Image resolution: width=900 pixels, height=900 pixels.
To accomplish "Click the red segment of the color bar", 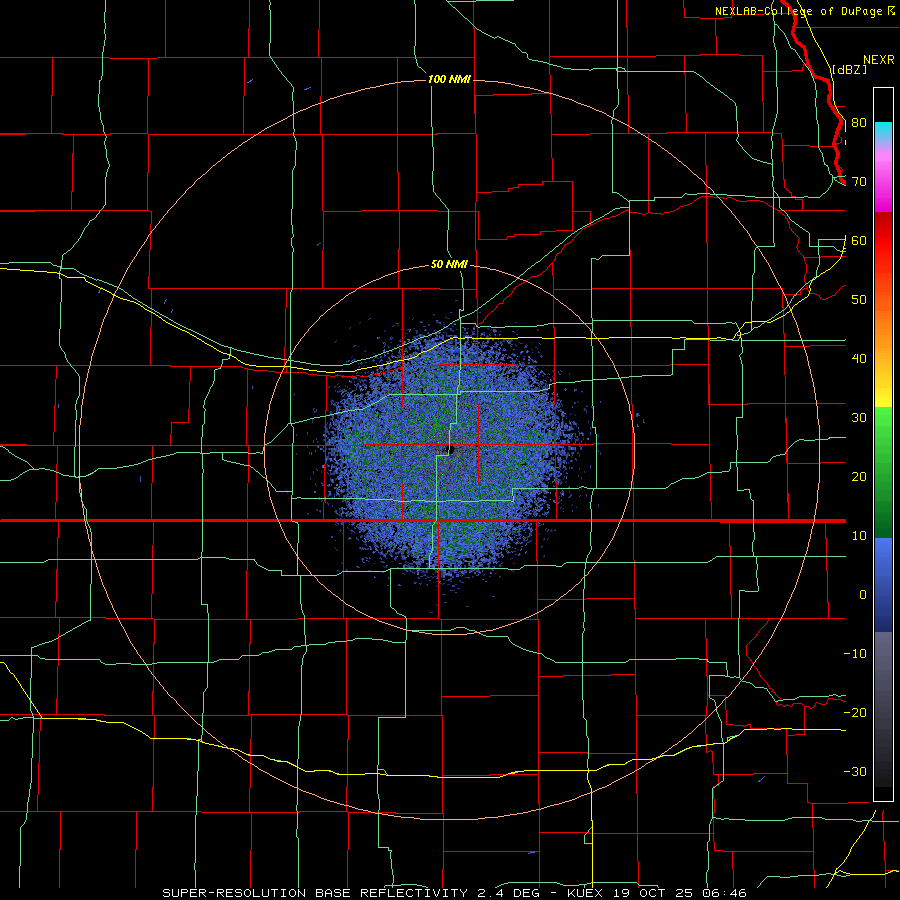I will point(883,240).
